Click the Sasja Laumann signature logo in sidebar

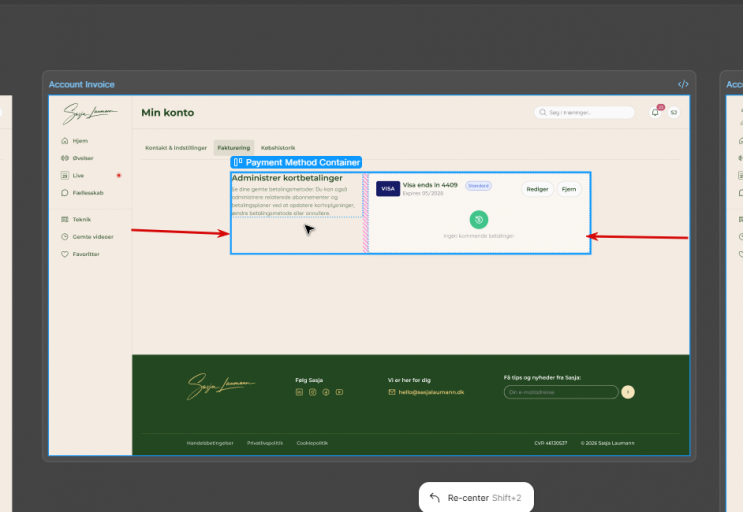pos(90,113)
